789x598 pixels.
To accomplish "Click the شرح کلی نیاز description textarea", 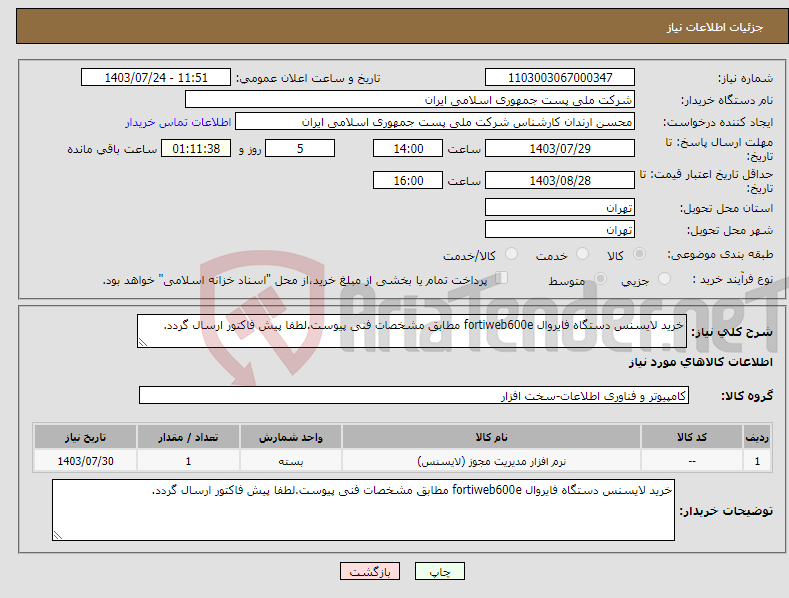I will click(x=412, y=331).
